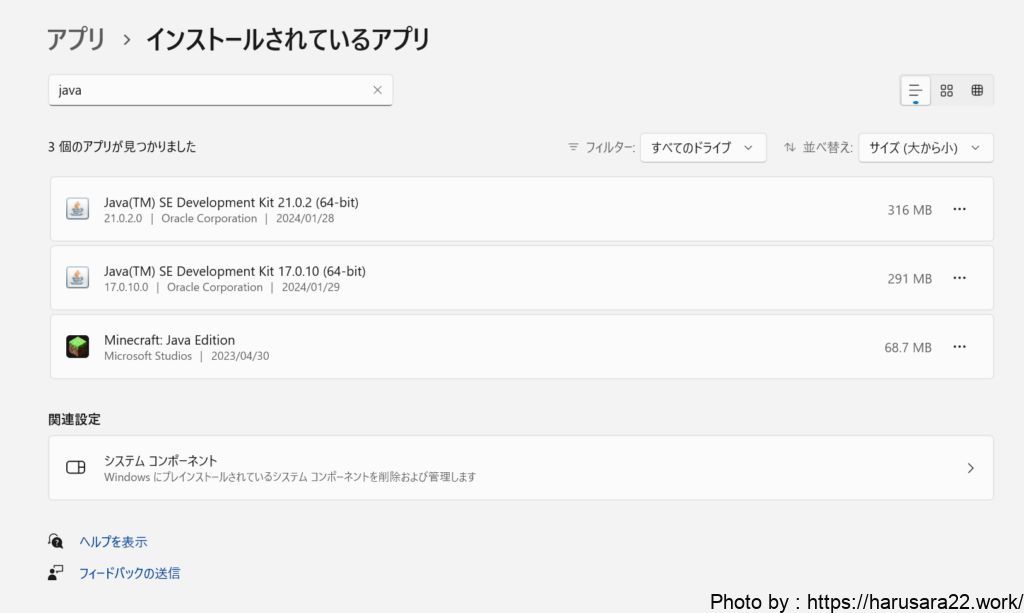Image resolution: width=1024 pixels, height=613 pixels.
Task: Open the すべてのドライブ filter dropdown
Action: [703, 147]
